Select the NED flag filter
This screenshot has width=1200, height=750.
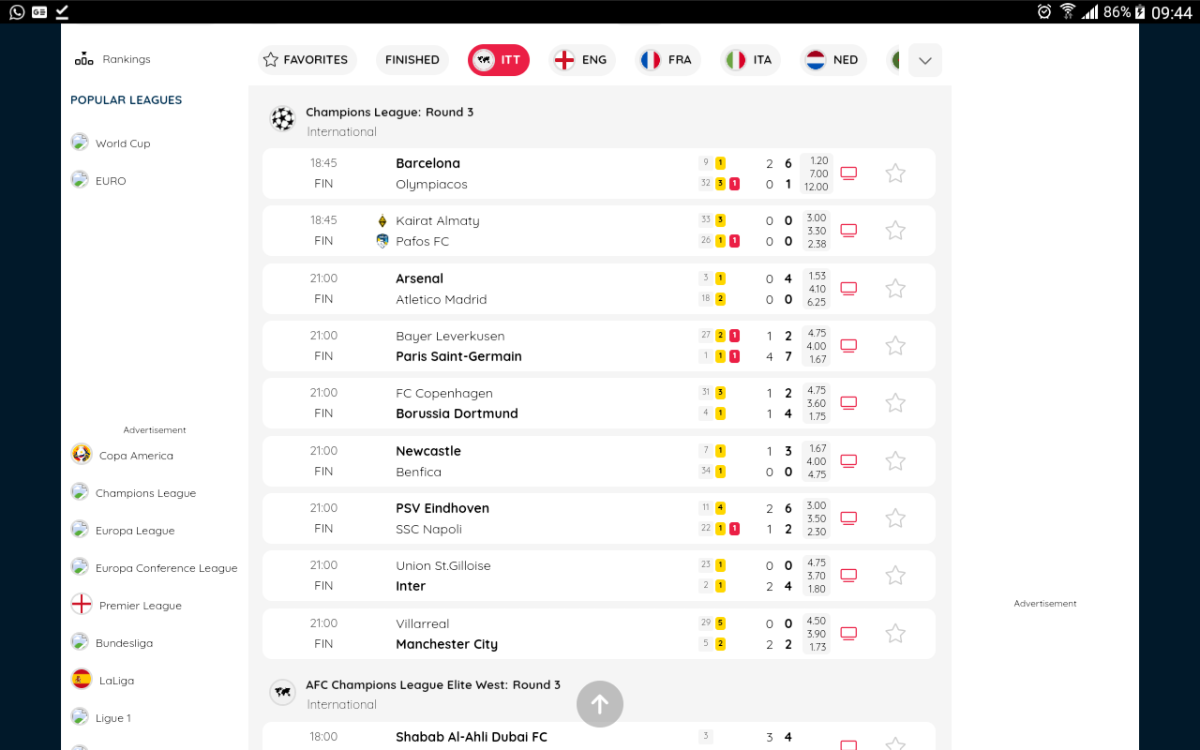(x=833, y=60)
